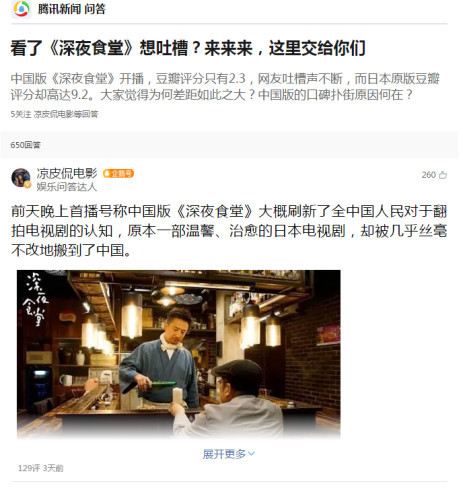Viewport: 463px width, 490px height.
Task: Click the orange 企鹅号 badge
Action: pos(118,173)
